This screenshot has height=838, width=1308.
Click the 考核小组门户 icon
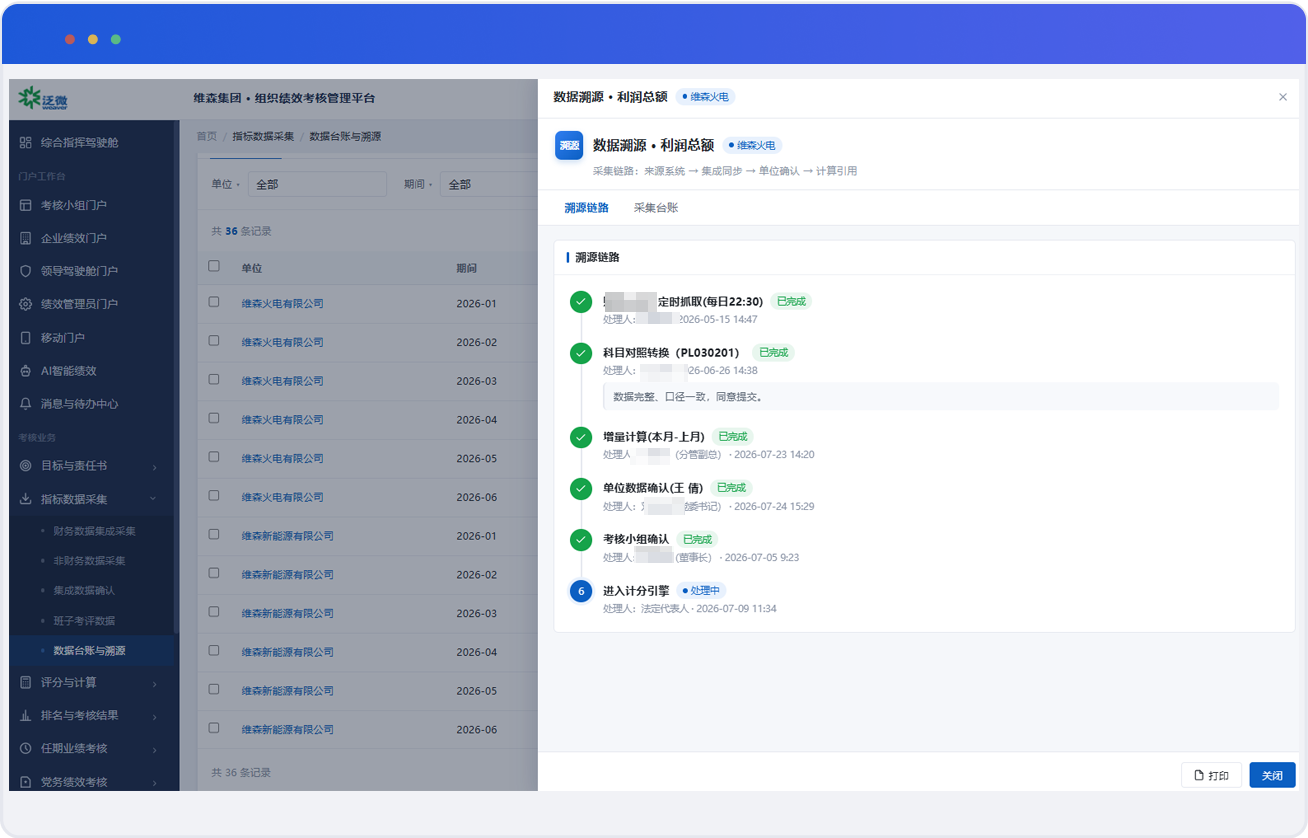tap(26, 205)
